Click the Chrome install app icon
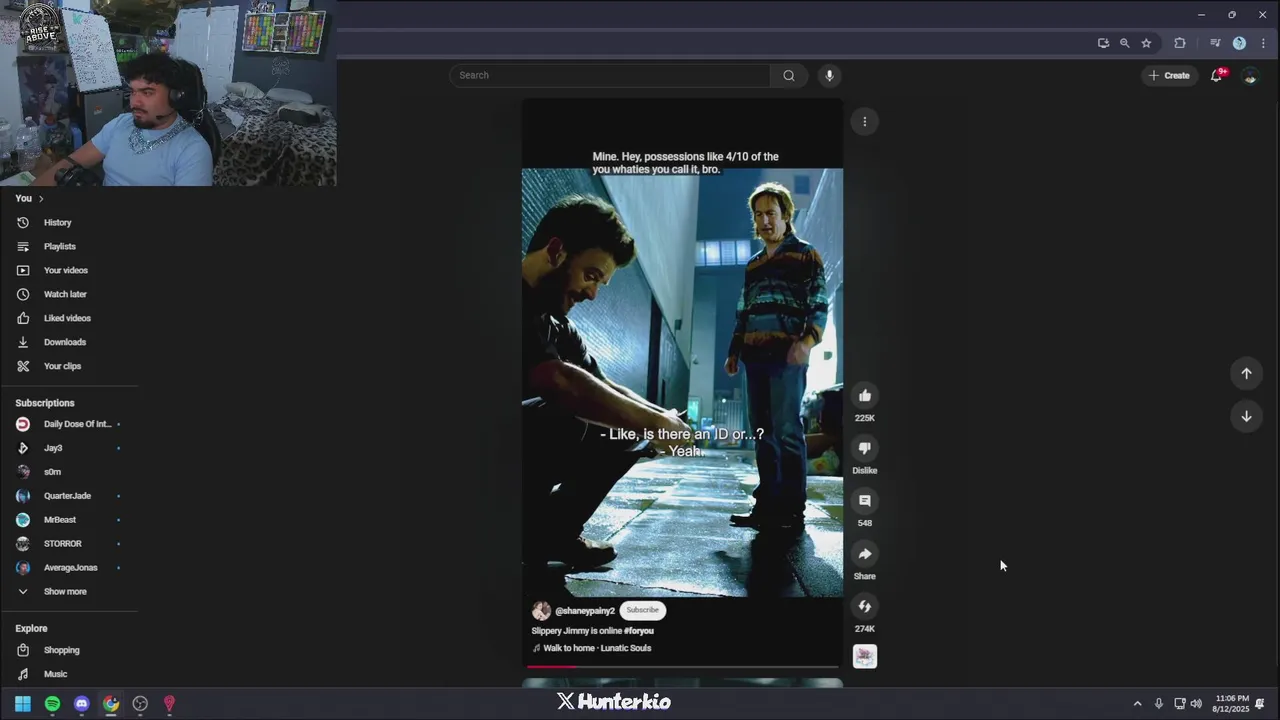This screenshot has width=1280, height=720. [x=1103, y=43]
